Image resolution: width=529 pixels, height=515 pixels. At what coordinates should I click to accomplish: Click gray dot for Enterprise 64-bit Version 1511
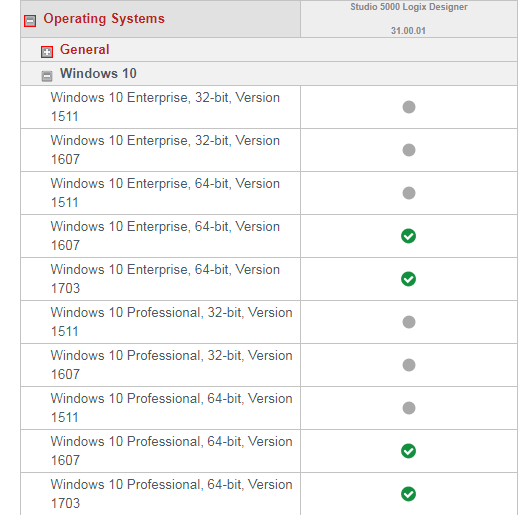(x=409, y=193)
